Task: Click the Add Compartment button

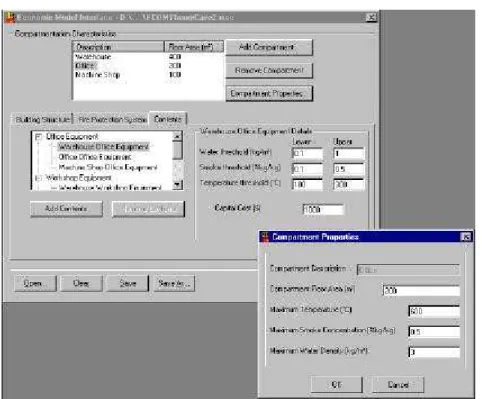Action: tap(269, 48)
